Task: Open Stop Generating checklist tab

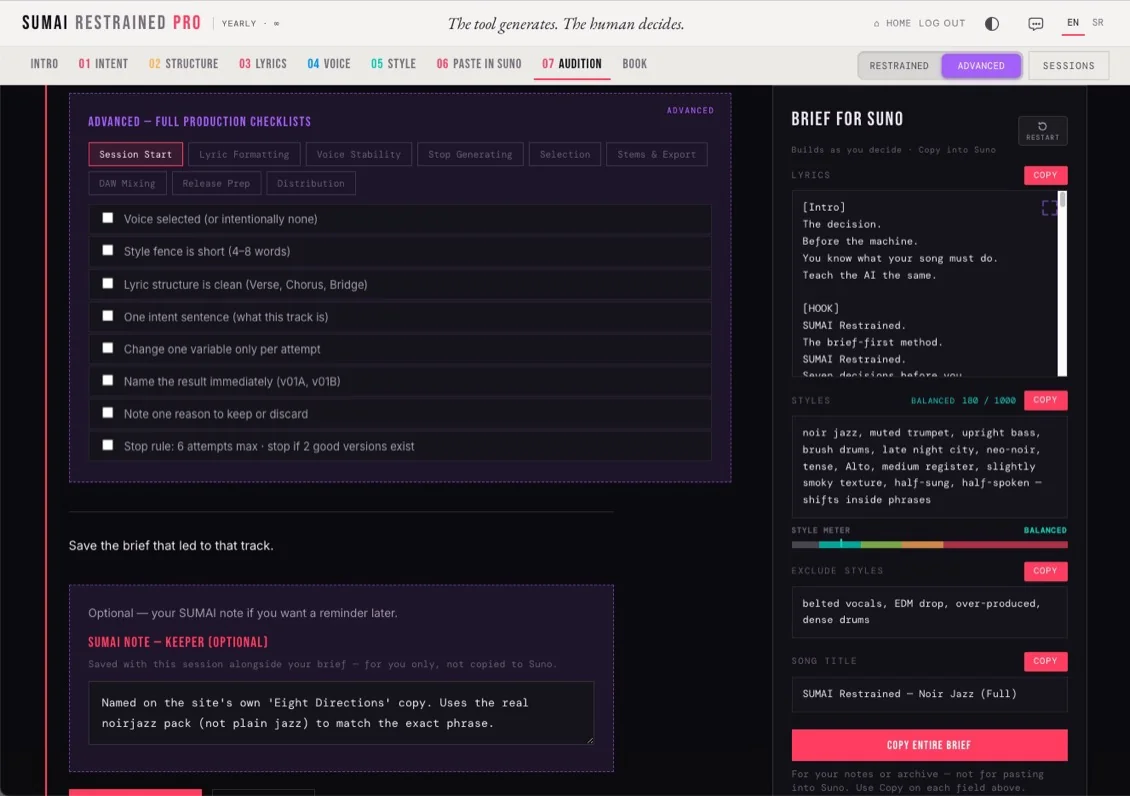Action: 470,154
